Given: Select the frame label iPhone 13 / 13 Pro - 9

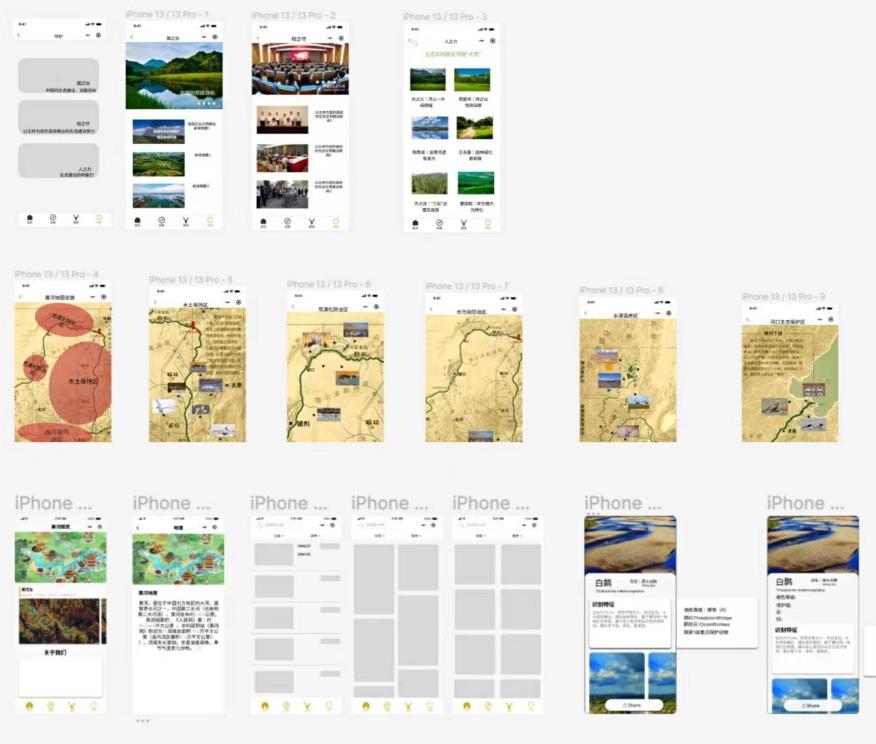Looking at the screenshot, I should tap(783, 297).
